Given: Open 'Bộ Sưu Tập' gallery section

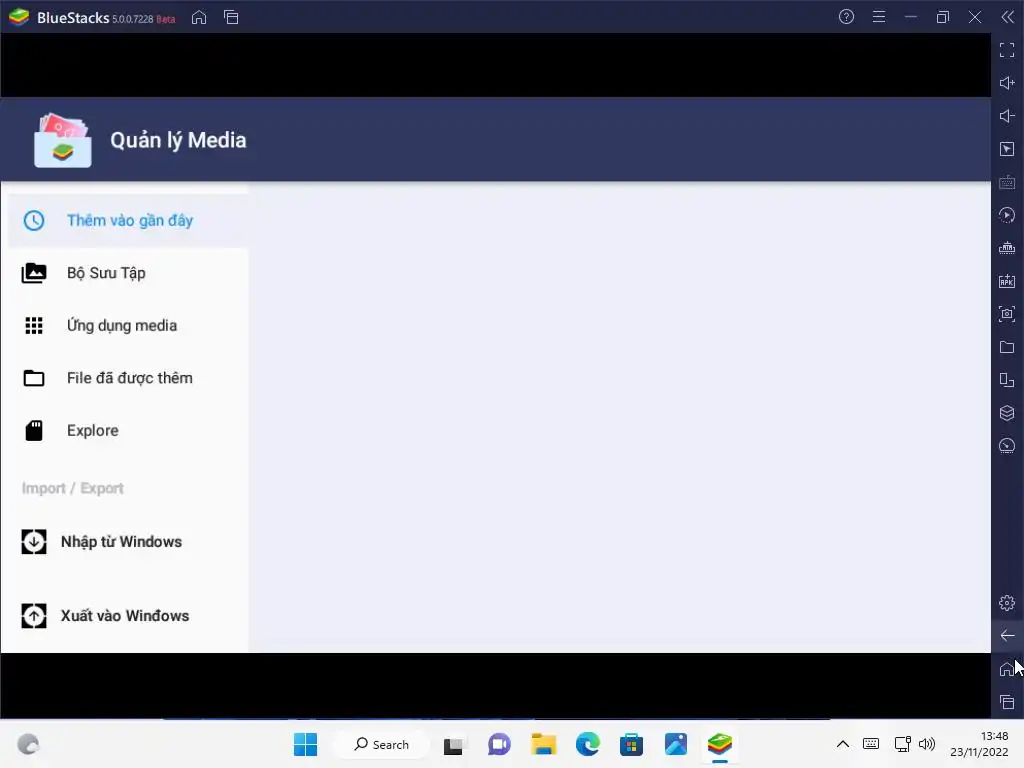Looking at the screenshot, I should click(128, 273).
